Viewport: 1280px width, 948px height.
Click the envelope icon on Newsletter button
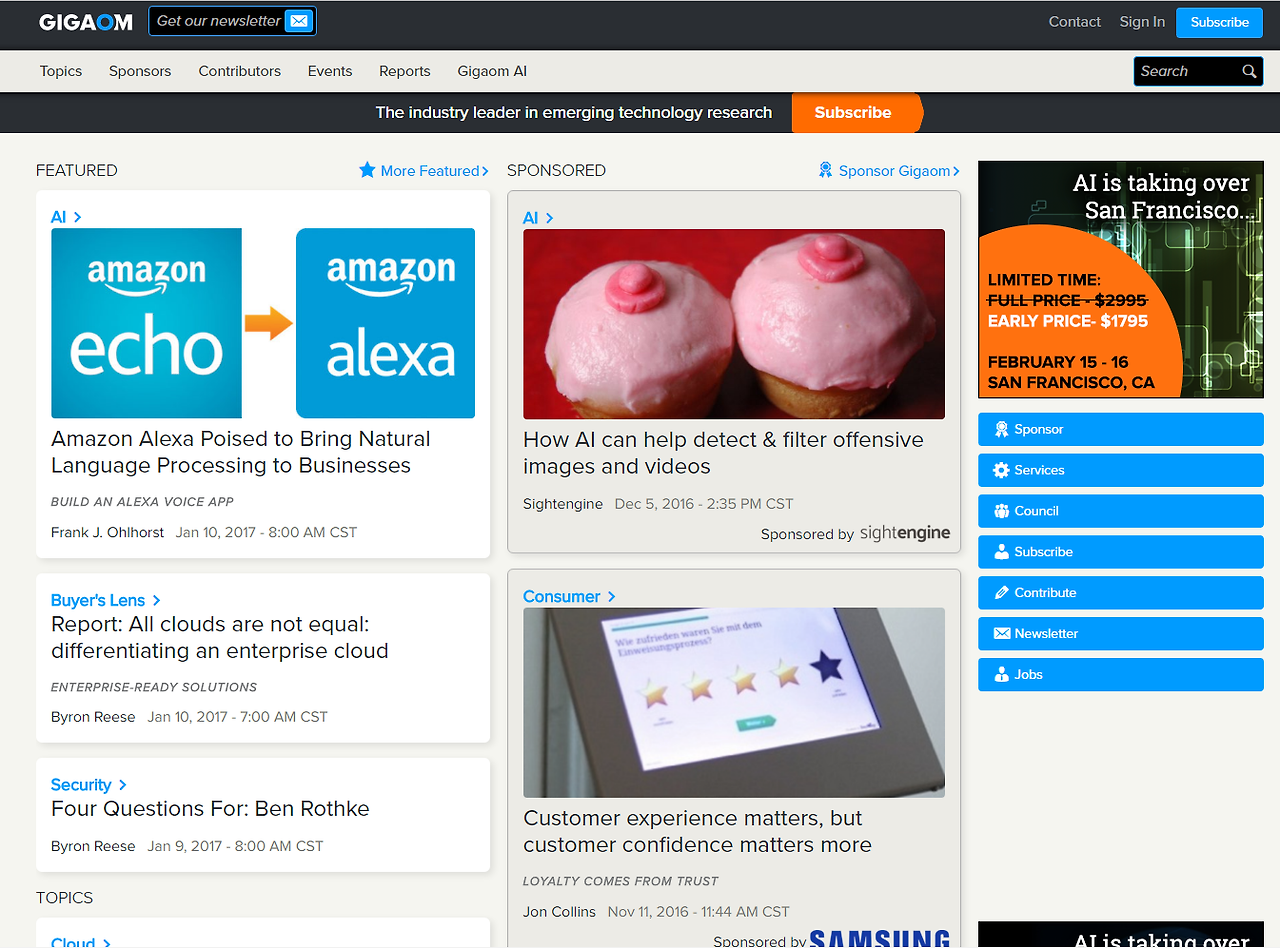(x=1001, y=634)
